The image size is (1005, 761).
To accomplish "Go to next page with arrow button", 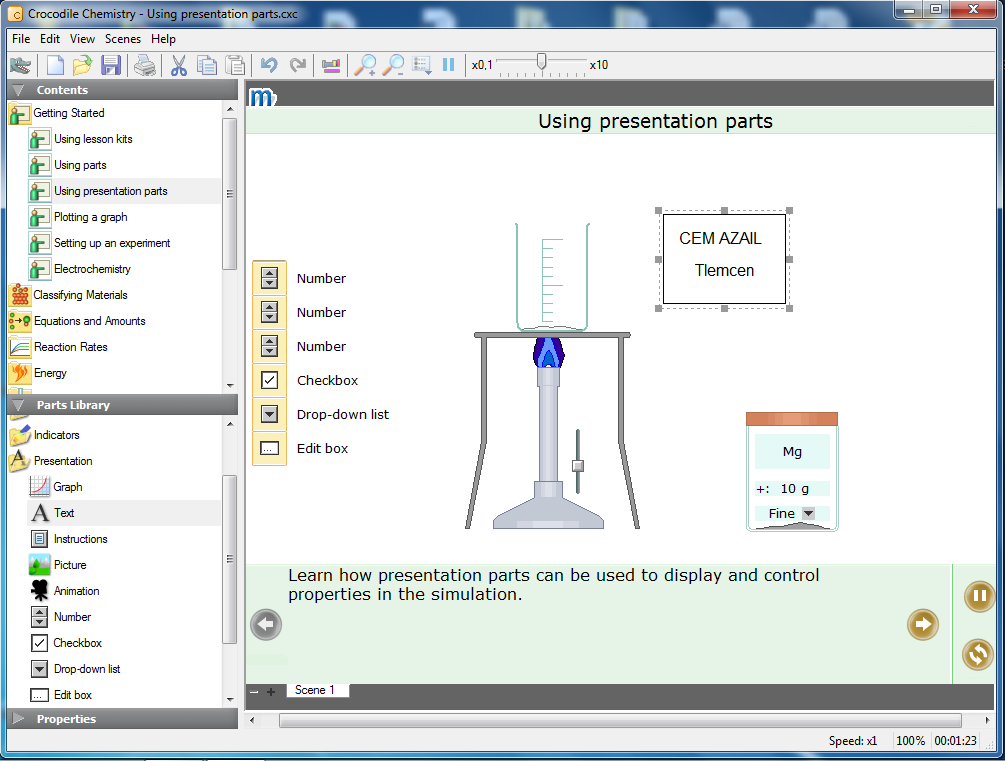I will tap(923, 624).
